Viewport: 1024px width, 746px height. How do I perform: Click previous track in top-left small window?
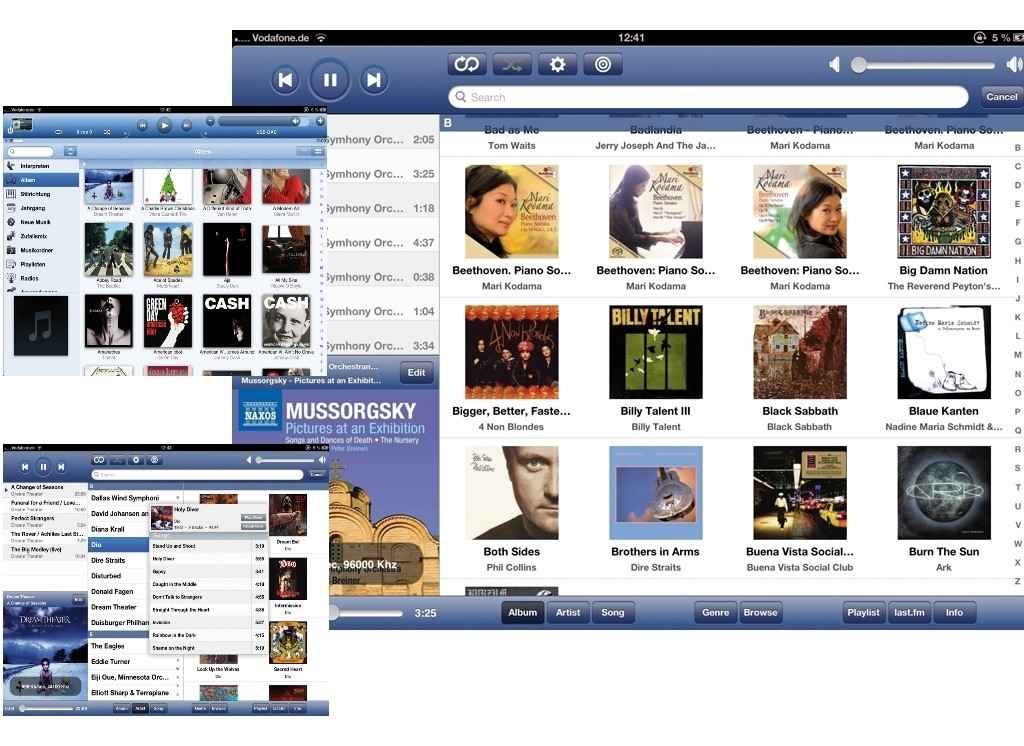tap(142, 125)
